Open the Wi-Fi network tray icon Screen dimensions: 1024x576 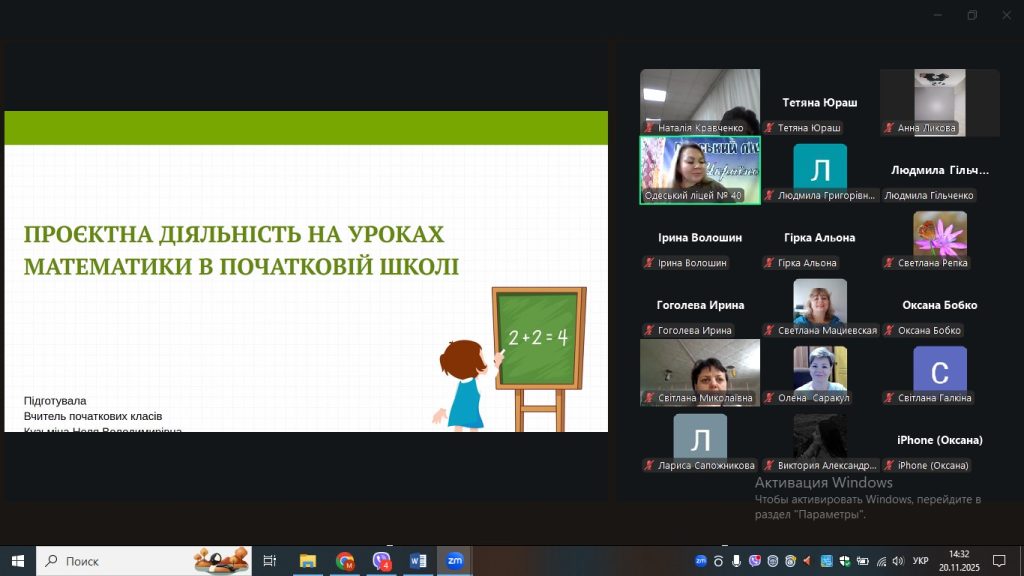coord(880,561)
